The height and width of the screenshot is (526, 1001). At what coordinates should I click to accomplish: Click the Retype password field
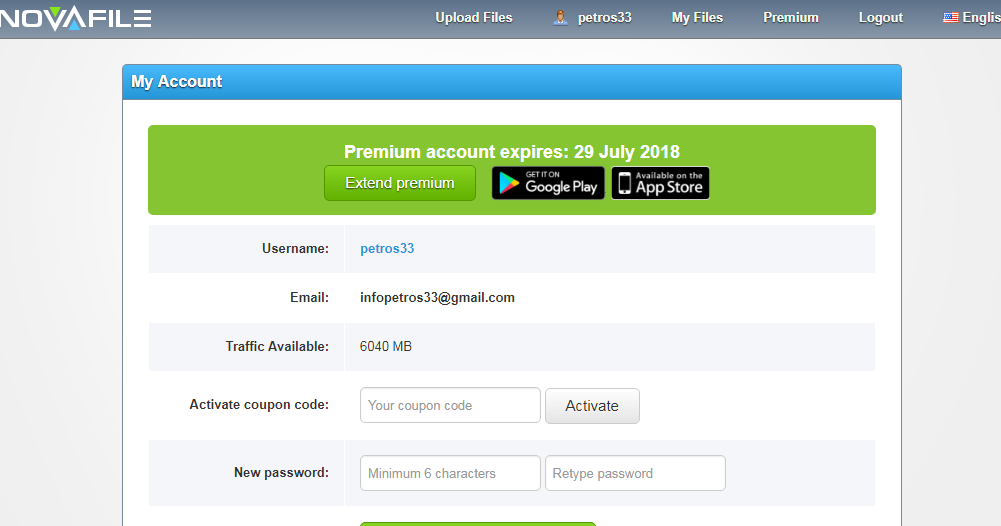[x=635, y=474]
